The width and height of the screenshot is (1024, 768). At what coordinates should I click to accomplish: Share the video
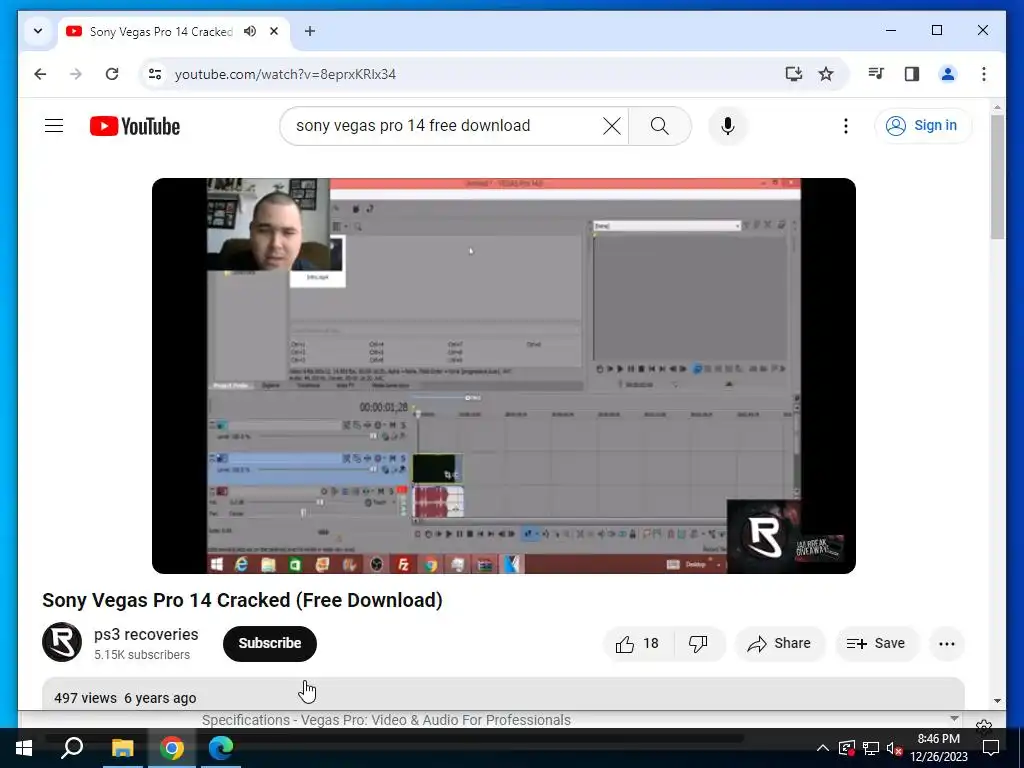point(780,644)
